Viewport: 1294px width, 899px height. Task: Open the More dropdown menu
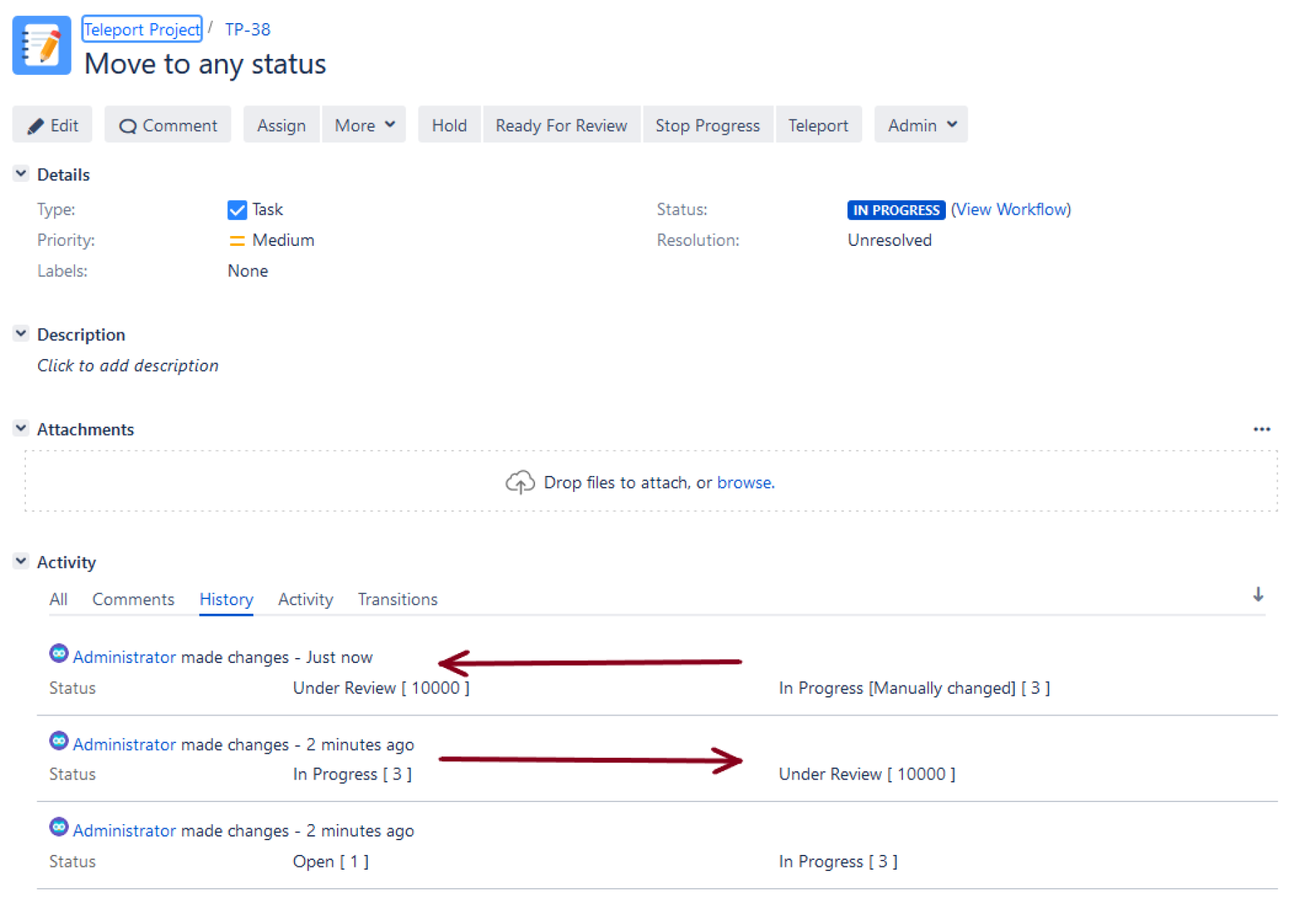[364, 125]
